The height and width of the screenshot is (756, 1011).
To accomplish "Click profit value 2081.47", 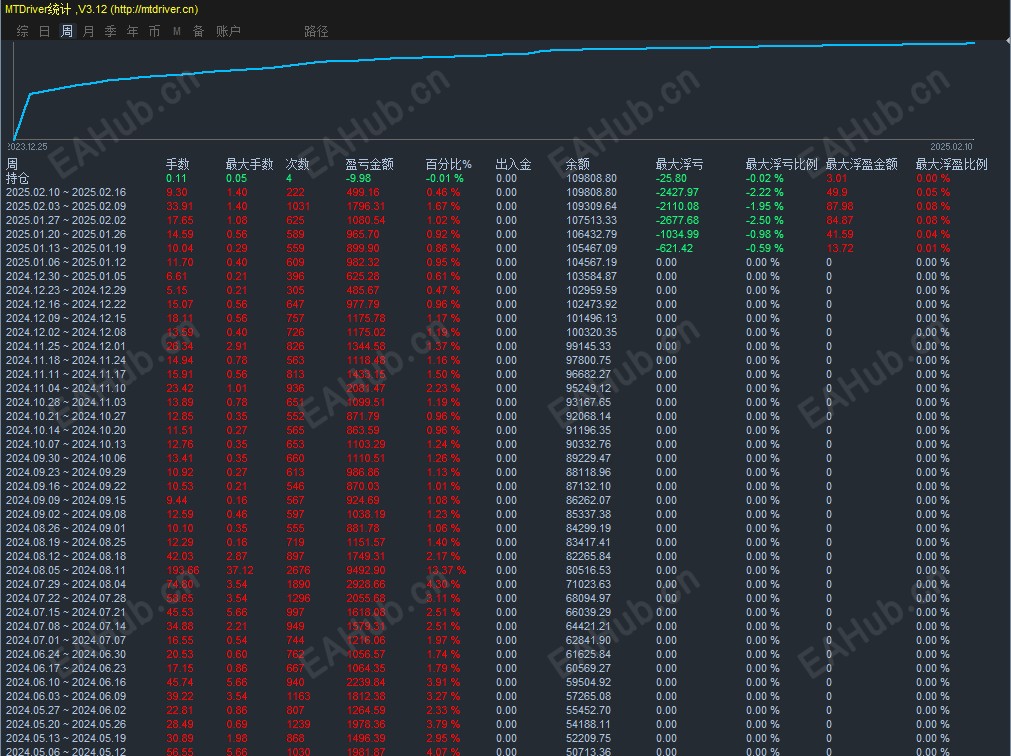I will (366, 388).
